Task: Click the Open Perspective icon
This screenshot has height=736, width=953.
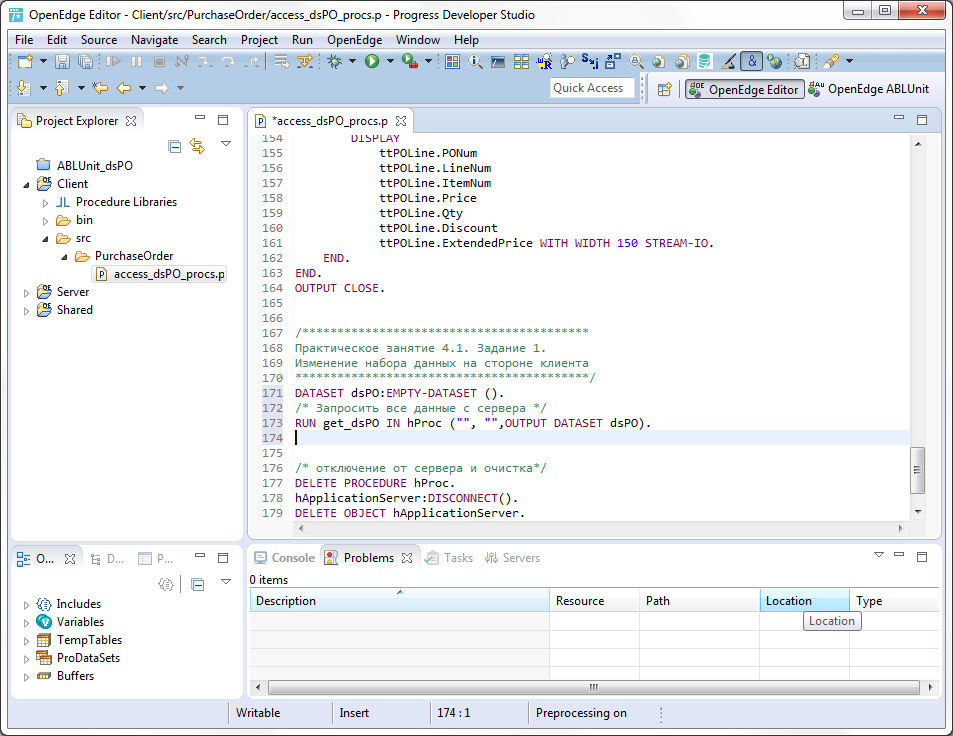Action: coord(664,89)
